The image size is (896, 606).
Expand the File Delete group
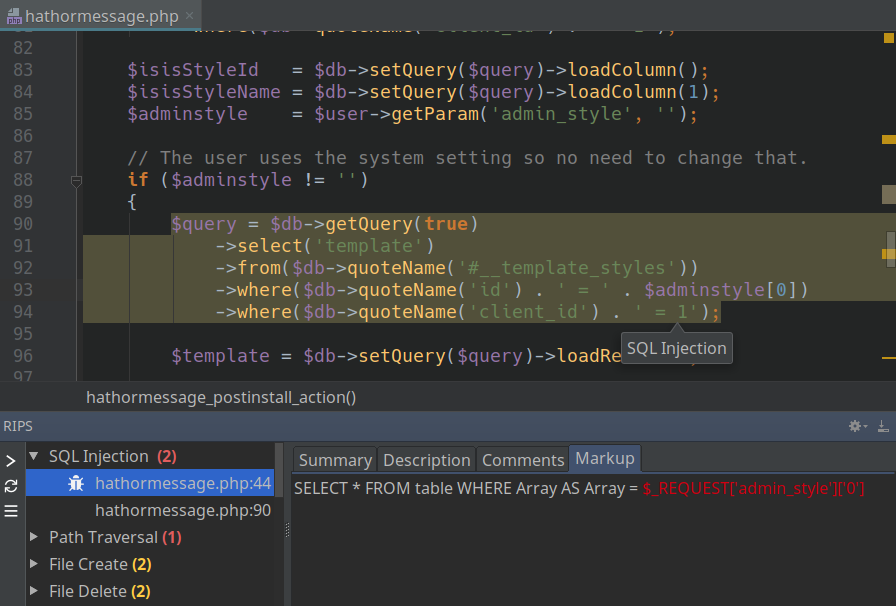point(35,592)
